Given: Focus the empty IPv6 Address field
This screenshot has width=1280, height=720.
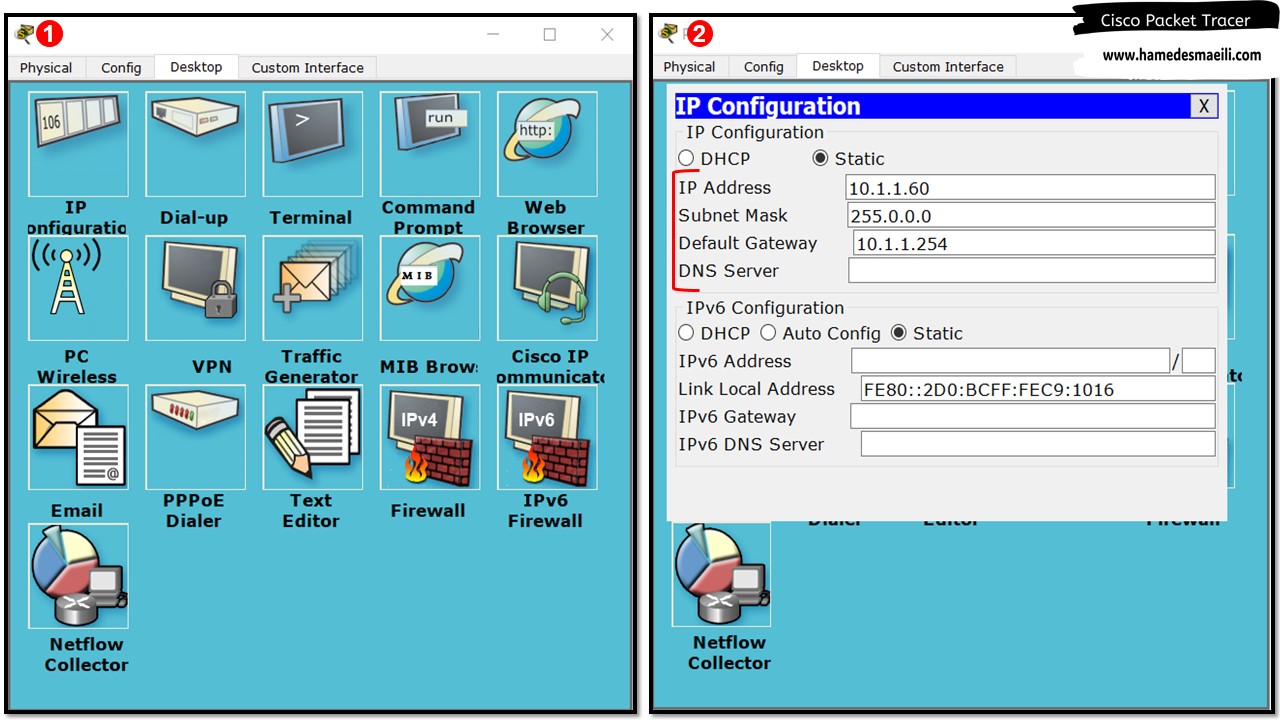Looking at the screenshot, I should 1010,361.
